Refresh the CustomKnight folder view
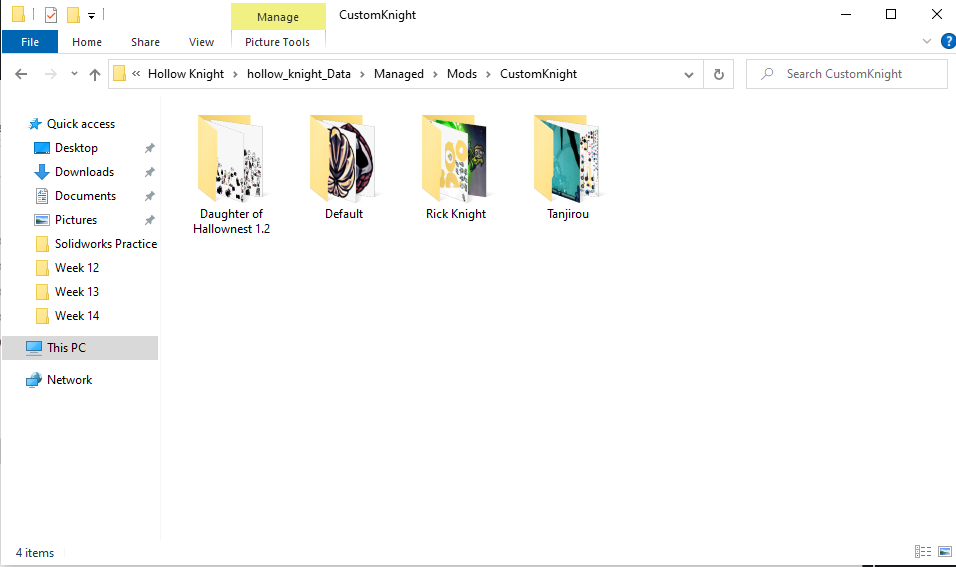956x567 pixels. (719, 74)
